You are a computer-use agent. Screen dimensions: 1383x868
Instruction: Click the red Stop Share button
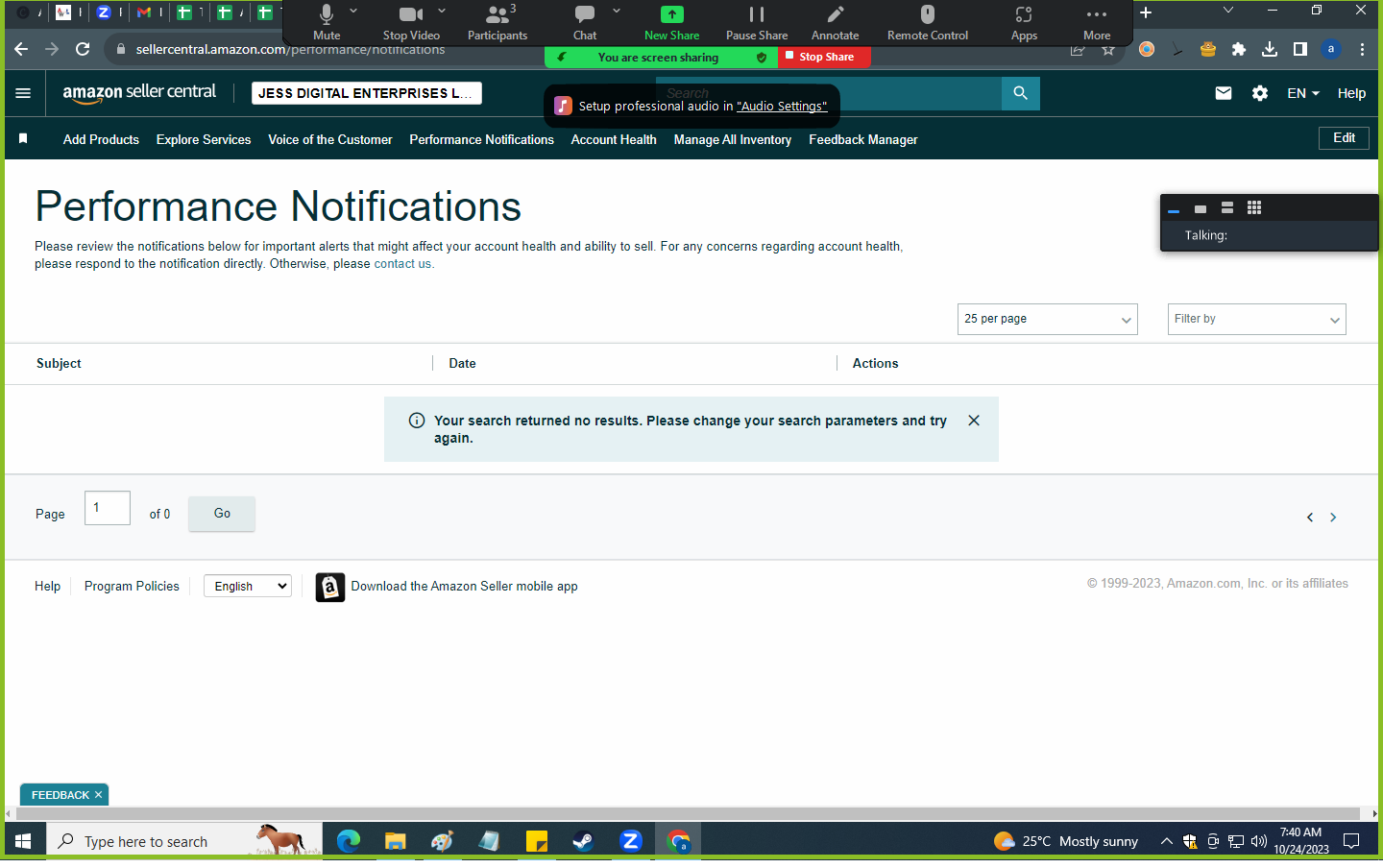coord(825,57)
